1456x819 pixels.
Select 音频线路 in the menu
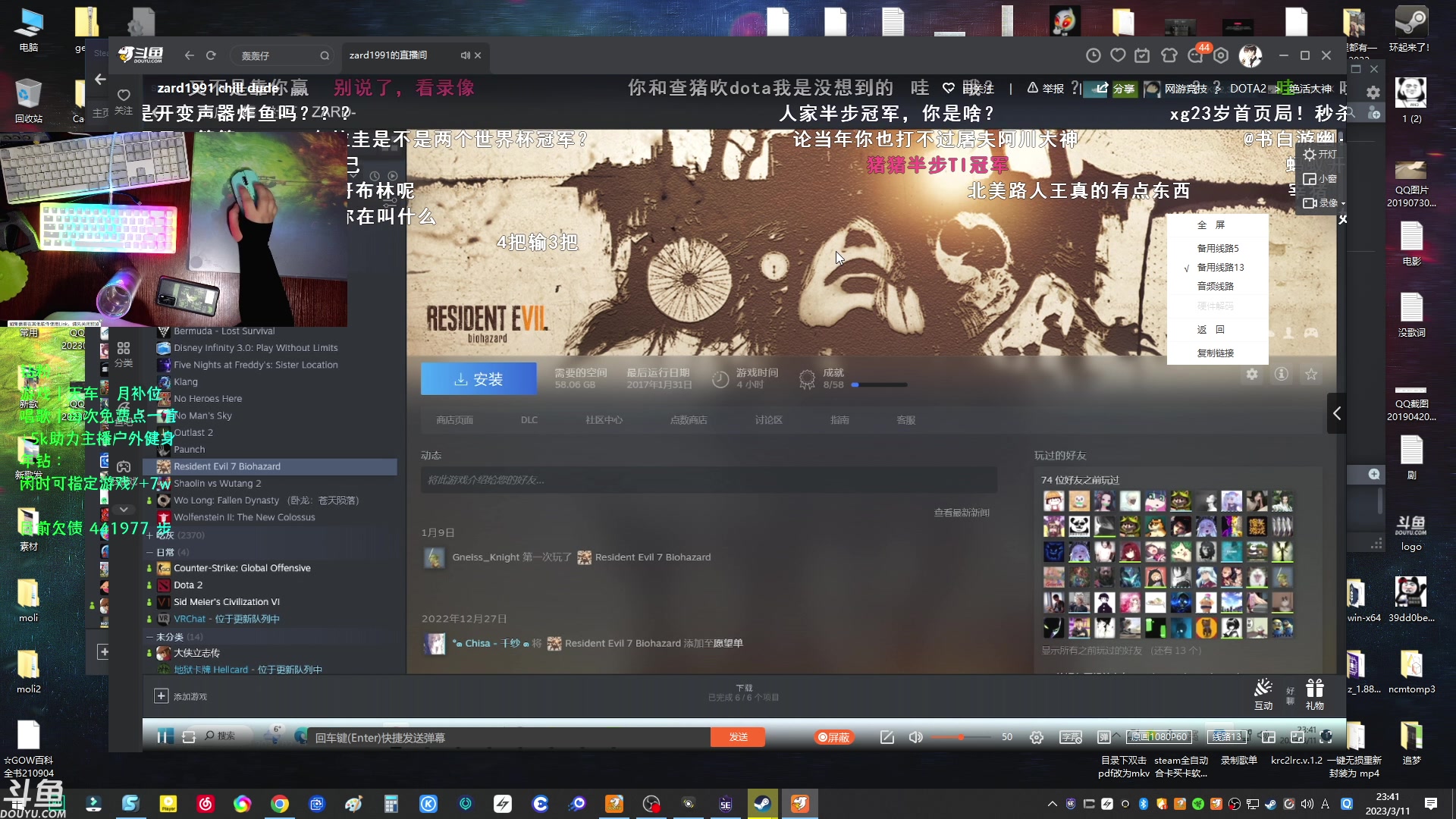pyautogui.click(x=1215, y=287)
